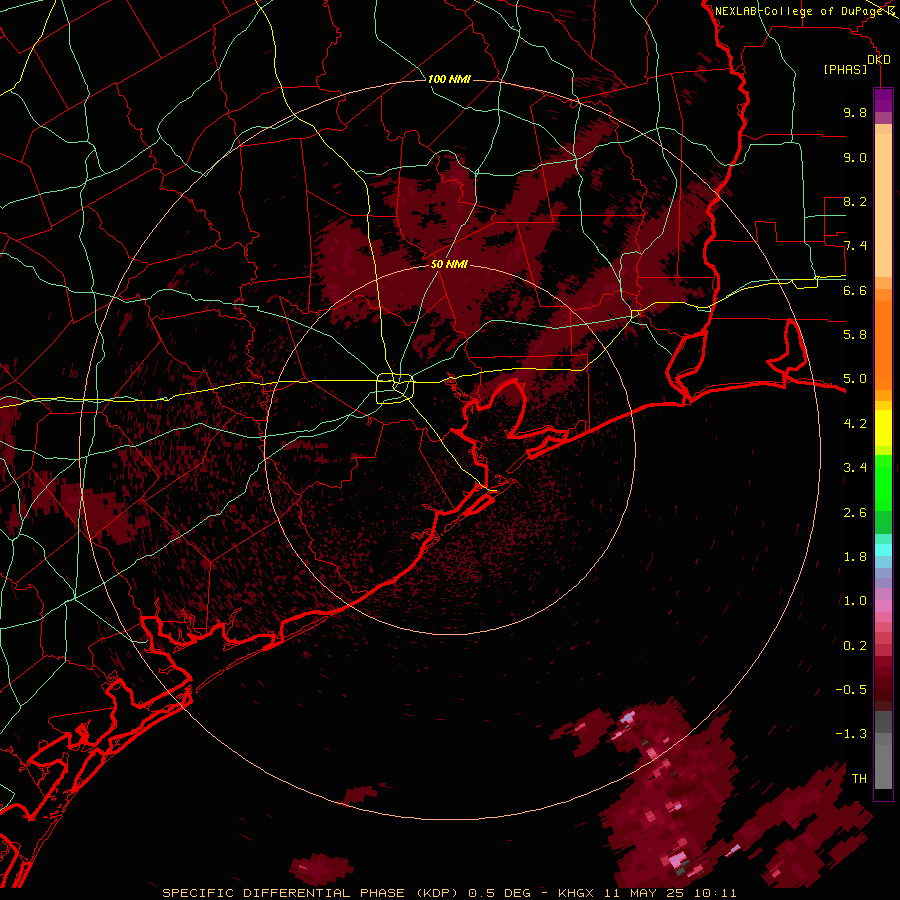Click the 50 NMI range ring label
Screen dimensions: 900x900
(449, 264)
